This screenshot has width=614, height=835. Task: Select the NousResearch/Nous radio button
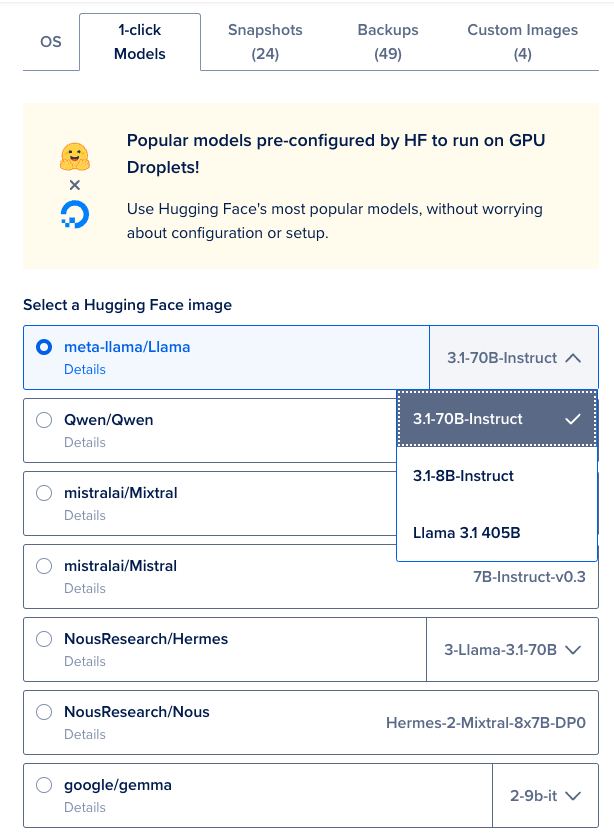tap(44, 713)
